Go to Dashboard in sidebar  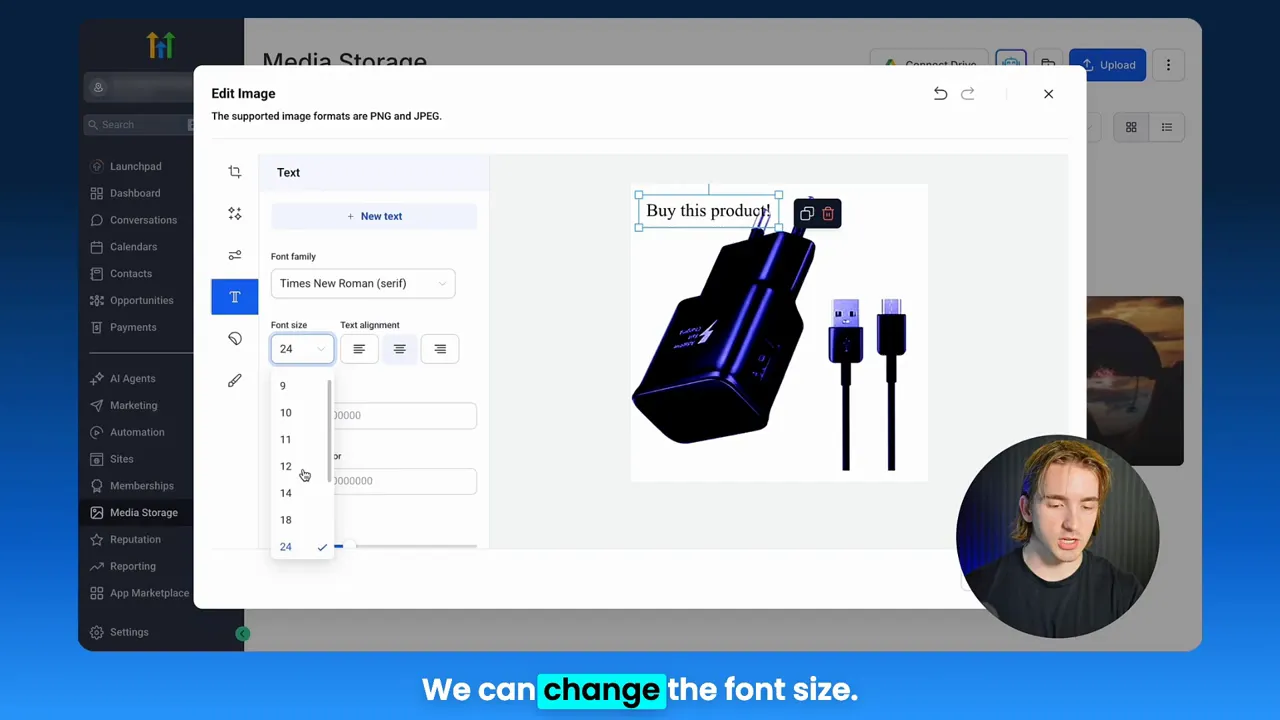coord(135,193)
